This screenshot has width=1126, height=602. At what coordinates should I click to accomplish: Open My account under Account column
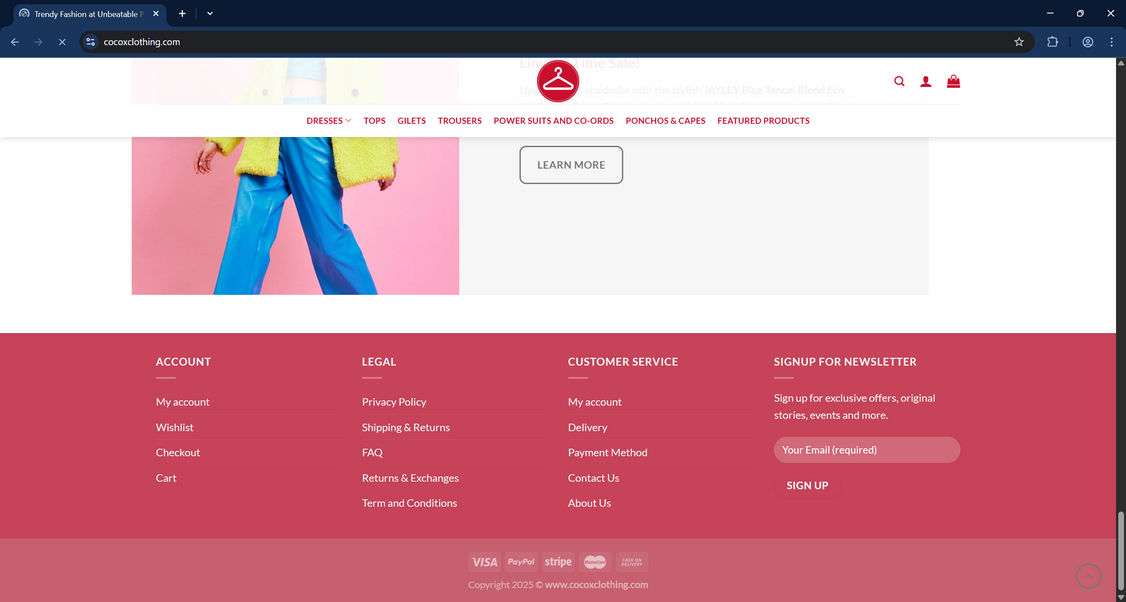tap(182, 402)
